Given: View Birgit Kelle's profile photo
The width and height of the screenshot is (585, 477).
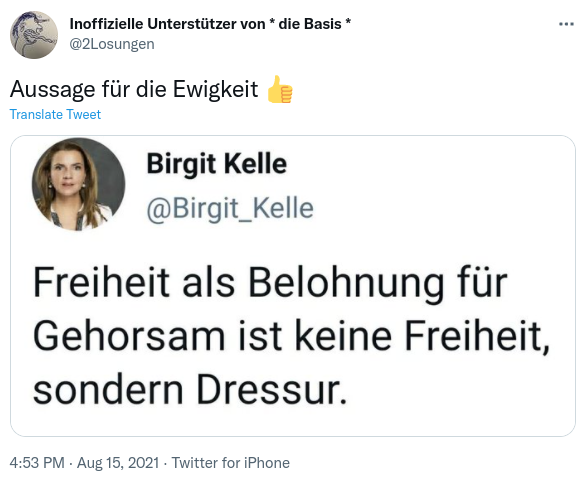Looking at the screenshot, I should click(x=79, y=185).
